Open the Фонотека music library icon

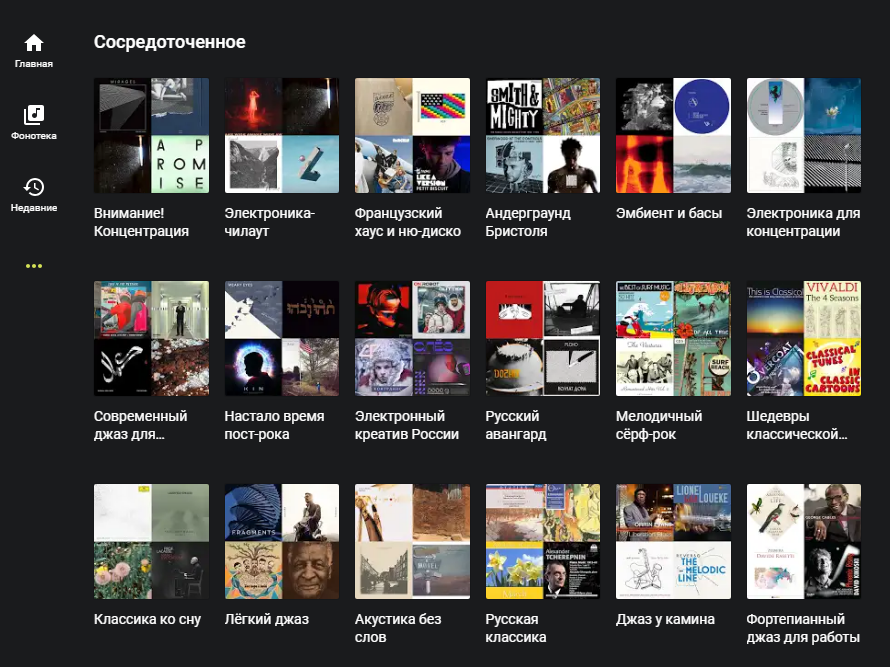34,115
